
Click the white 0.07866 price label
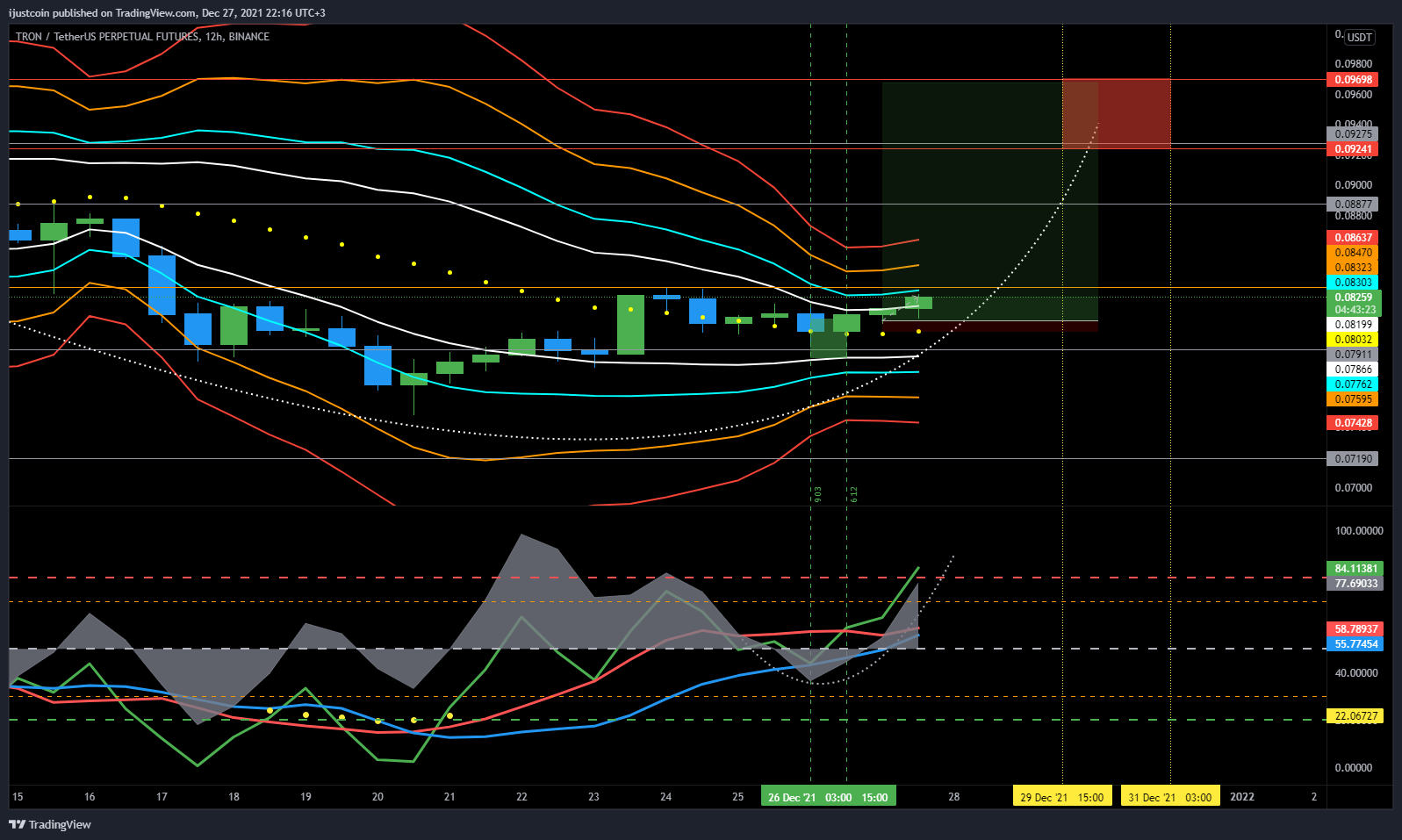[x=1353, y=370]
